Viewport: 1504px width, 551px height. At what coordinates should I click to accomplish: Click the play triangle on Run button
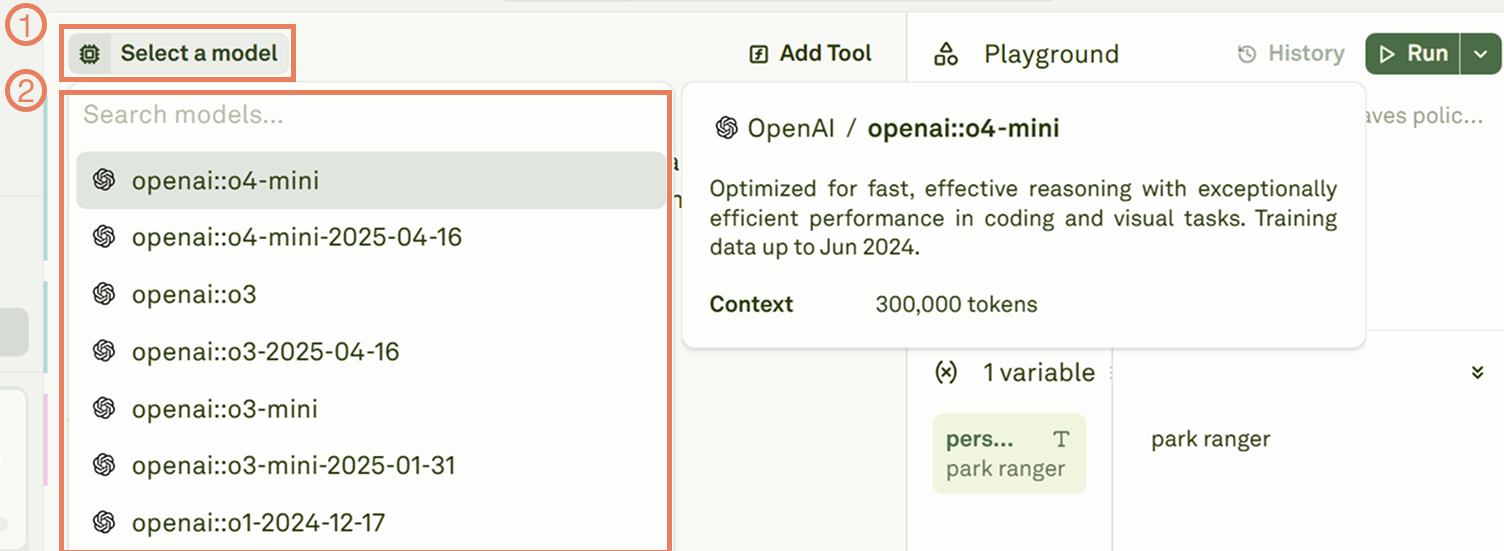click(x=1388, y=54)
